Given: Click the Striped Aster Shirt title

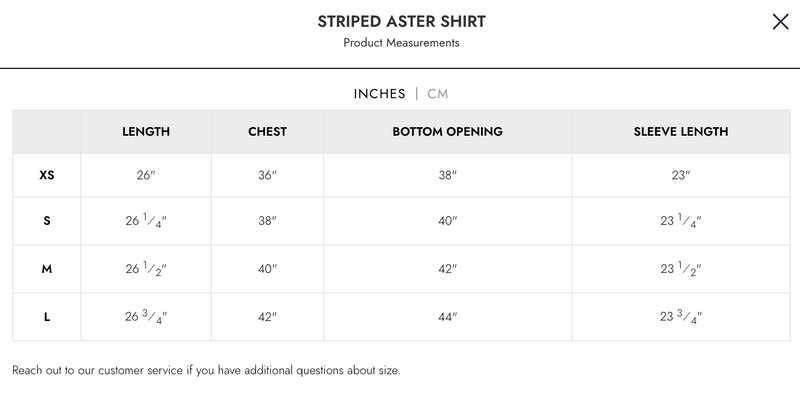Looking at the screenshot, I should pyautogui.click(x=402, y=21).
